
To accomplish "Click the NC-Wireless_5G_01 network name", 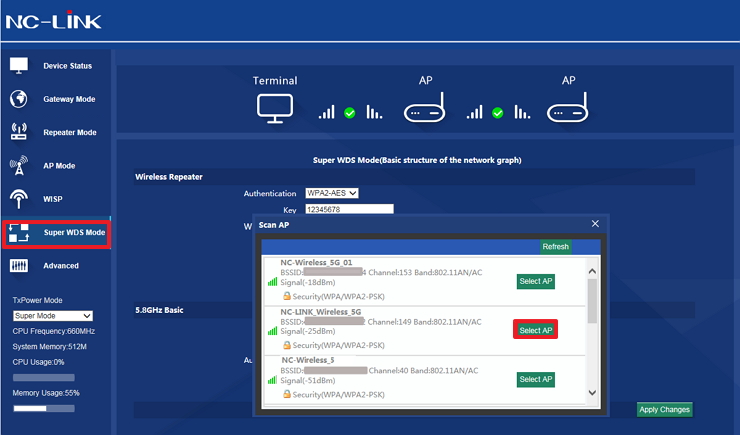I will coord(316,262).
